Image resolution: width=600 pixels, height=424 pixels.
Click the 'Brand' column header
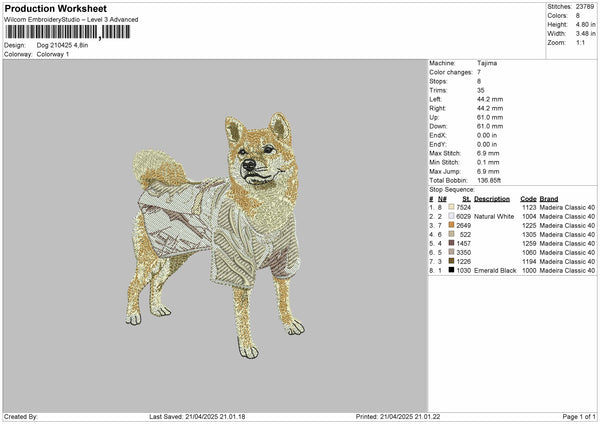point(549,199)
